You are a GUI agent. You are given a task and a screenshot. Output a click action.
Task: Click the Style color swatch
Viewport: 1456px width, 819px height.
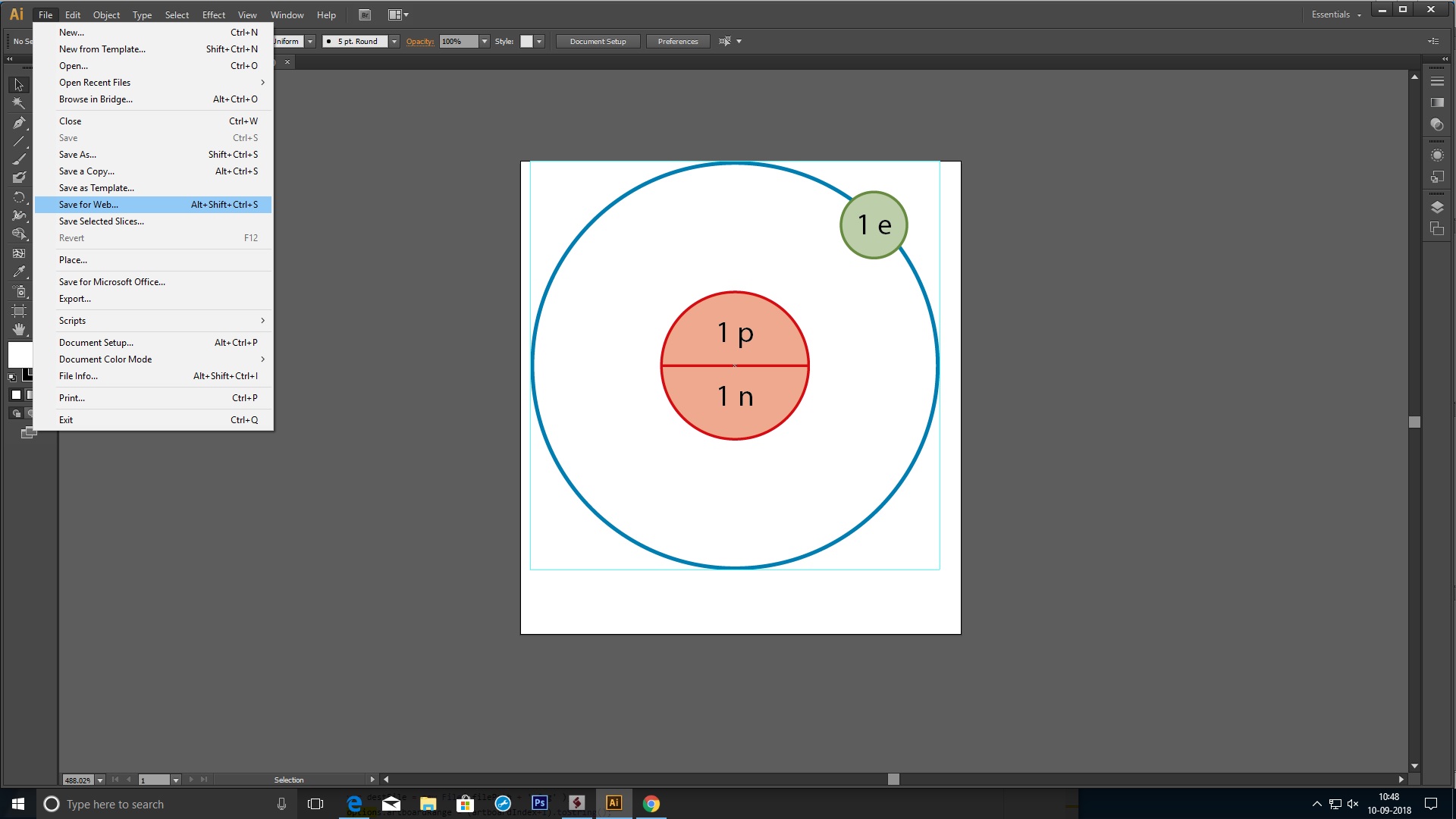[527, 42]
